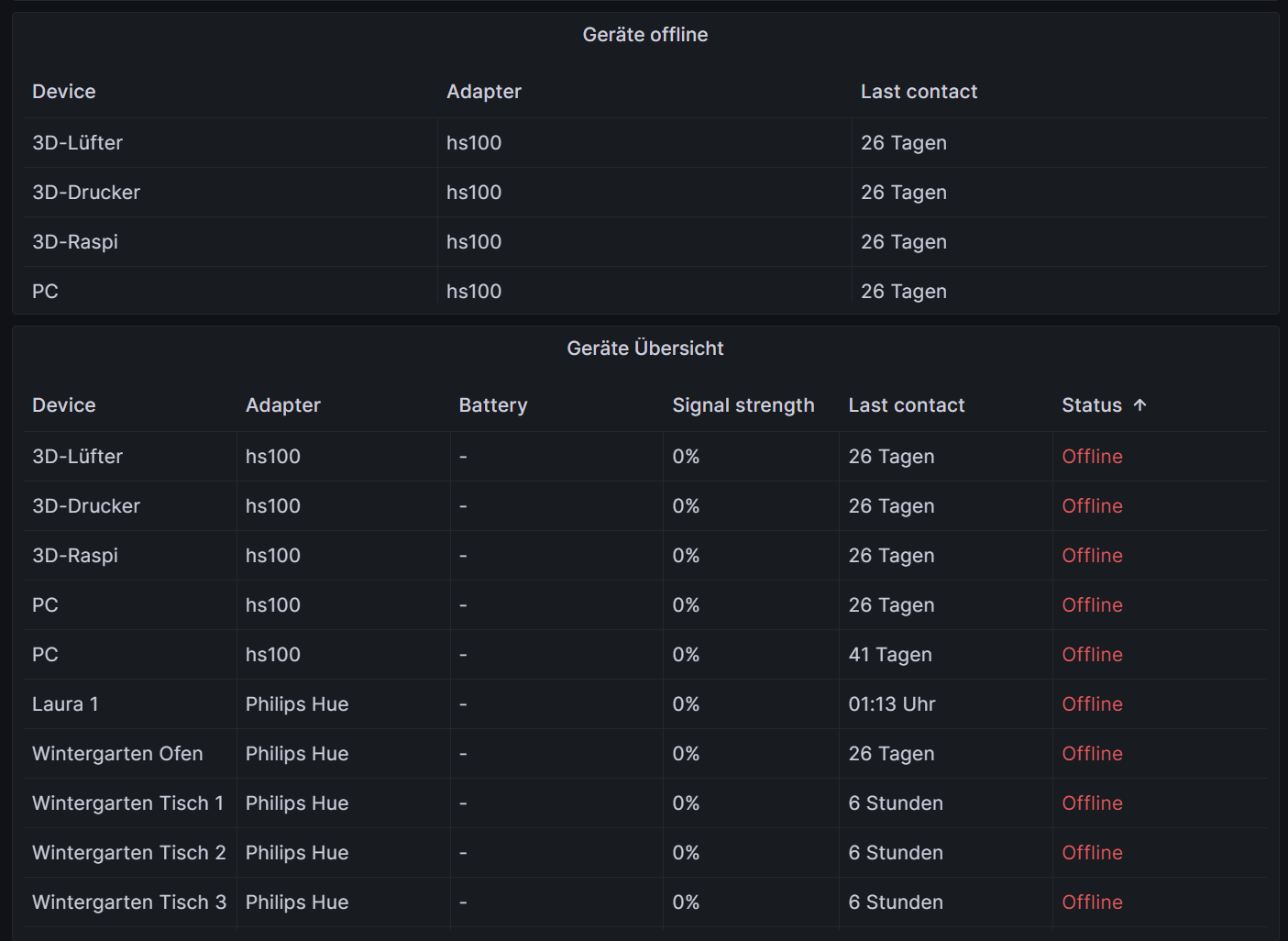Screen dimensions: 1288x941
Task: Click Offline status in Wintergarten Ofen row
Action: [x=1092, y=754]
